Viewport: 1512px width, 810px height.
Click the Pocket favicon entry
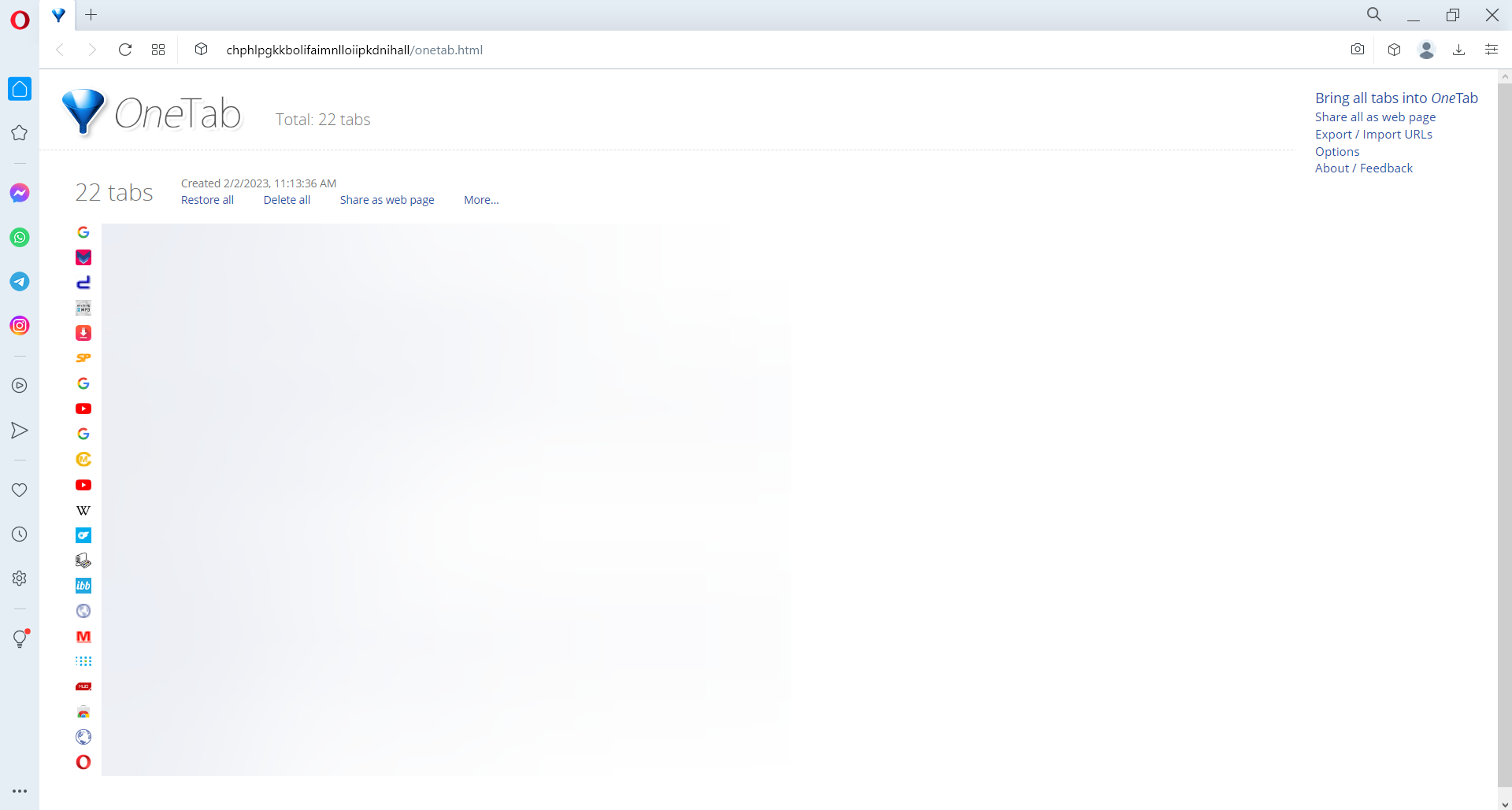pos(83,257)
